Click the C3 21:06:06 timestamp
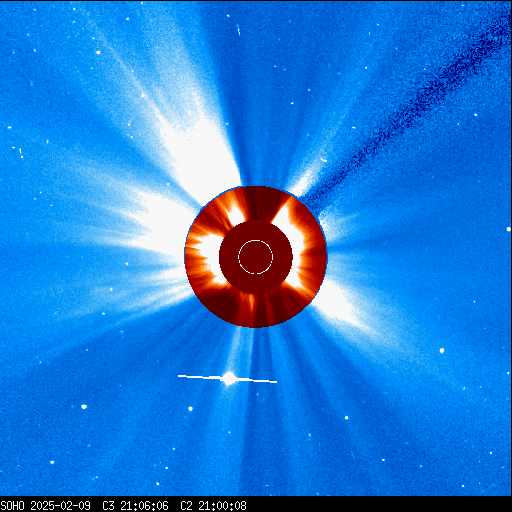 point(135,506)
